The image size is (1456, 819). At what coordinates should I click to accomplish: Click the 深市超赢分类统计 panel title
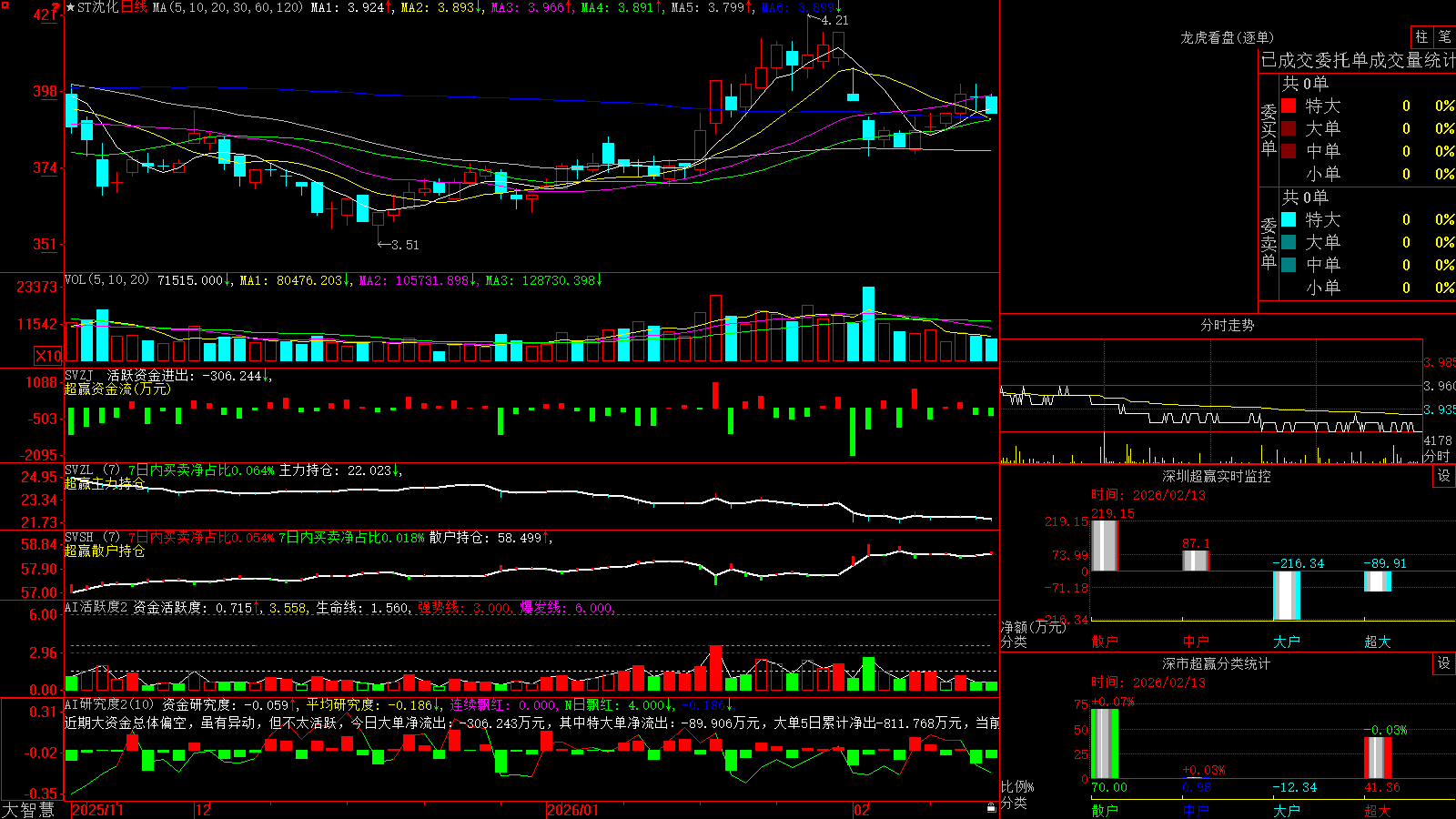coord(1217,663)
